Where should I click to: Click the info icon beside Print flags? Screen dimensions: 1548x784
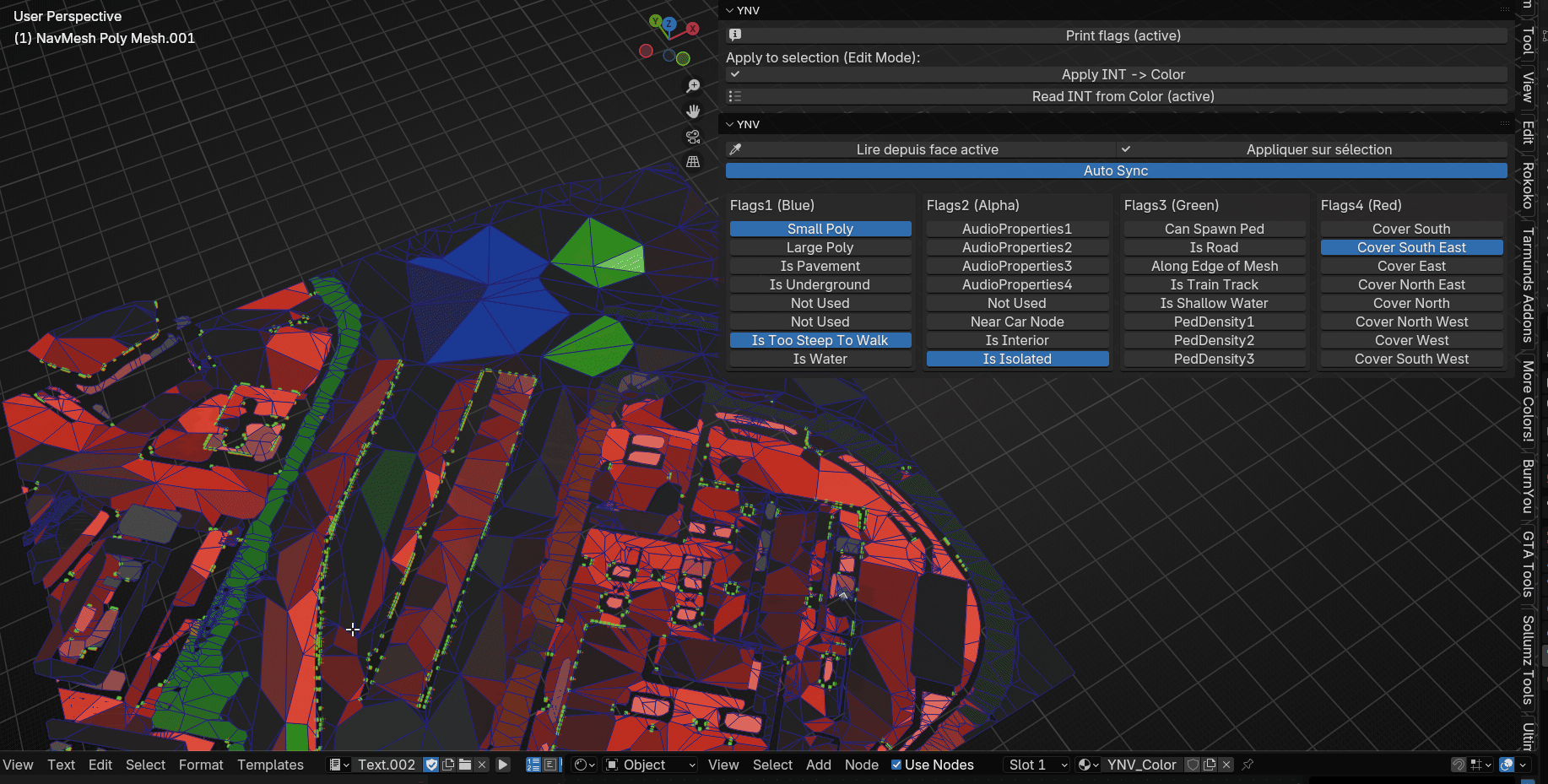734,35
